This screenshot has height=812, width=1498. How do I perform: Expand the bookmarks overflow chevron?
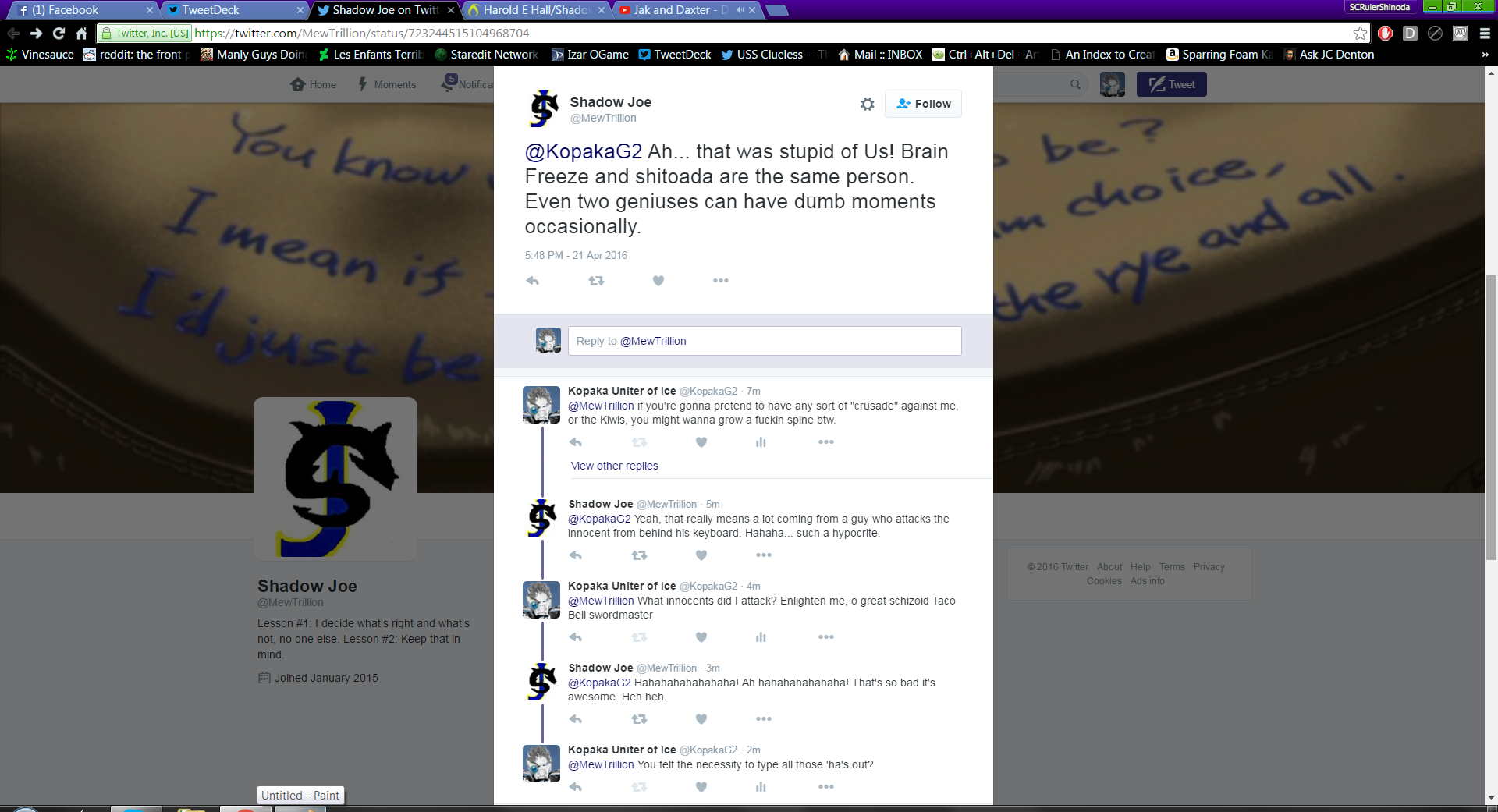click(x=1485, y=55)
